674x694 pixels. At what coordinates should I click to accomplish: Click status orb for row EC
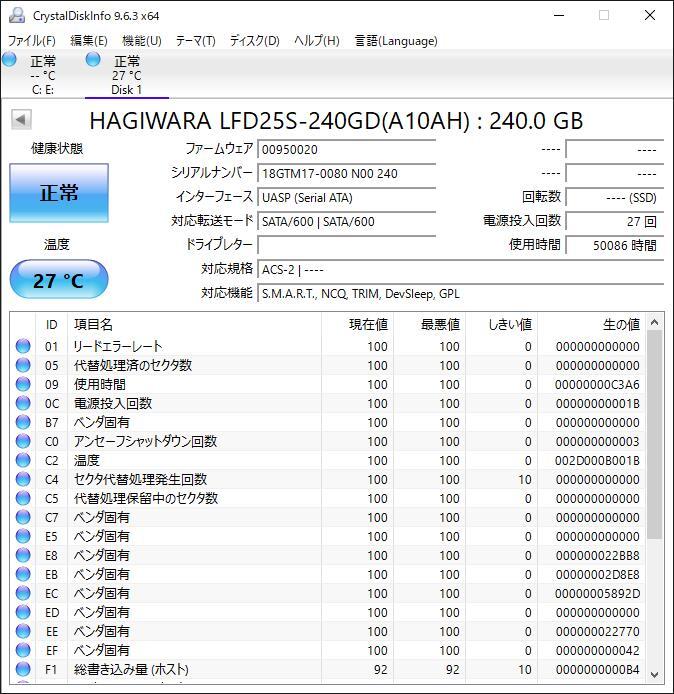pos(23,594)
